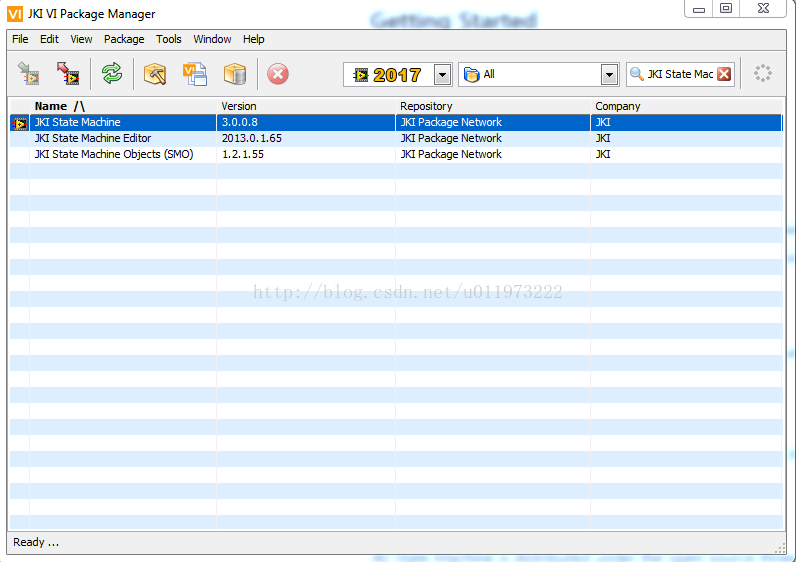Click the Install Package toolbar icon

coord(28,74)
